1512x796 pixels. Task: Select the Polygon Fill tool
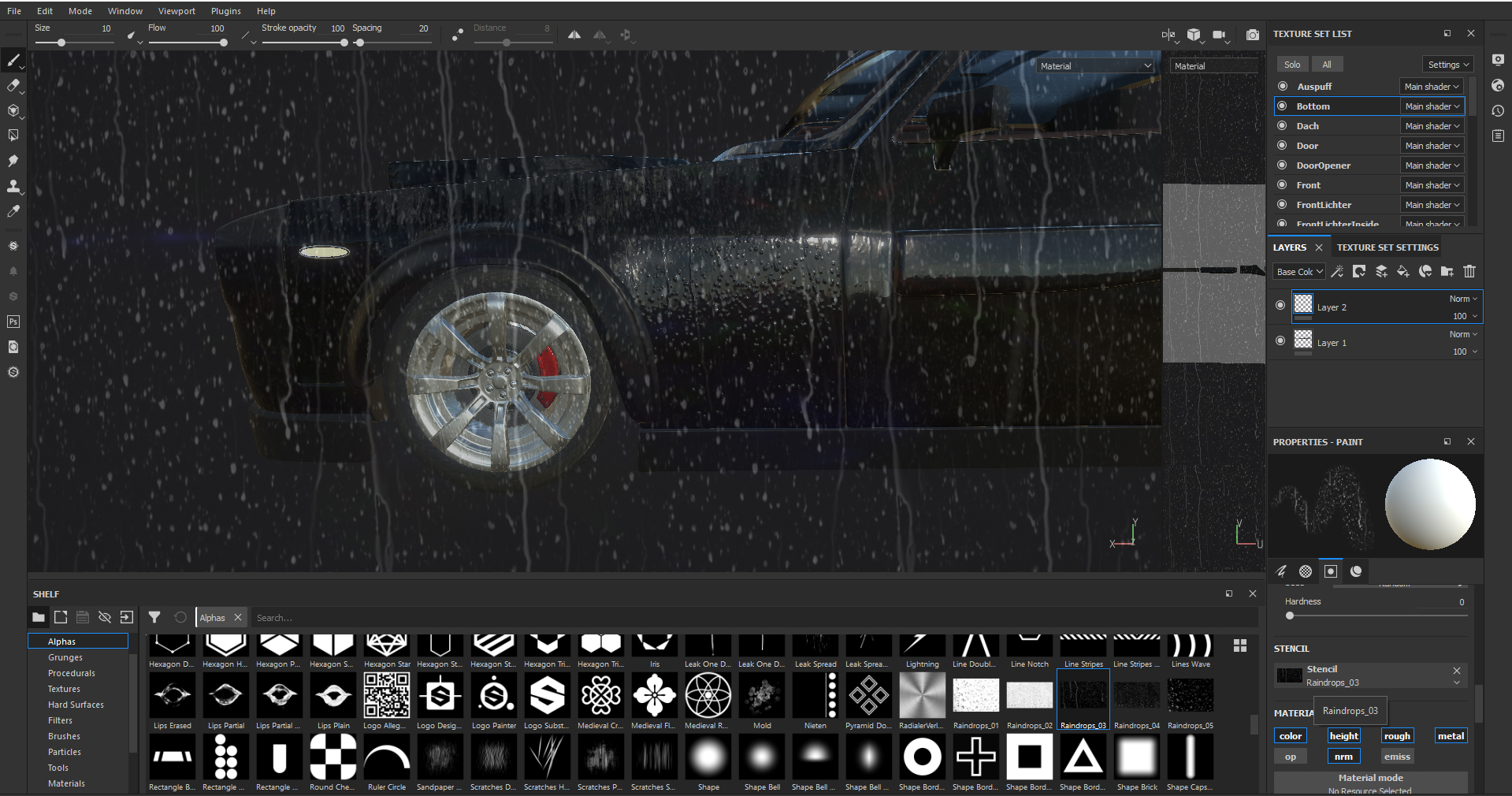13,136
